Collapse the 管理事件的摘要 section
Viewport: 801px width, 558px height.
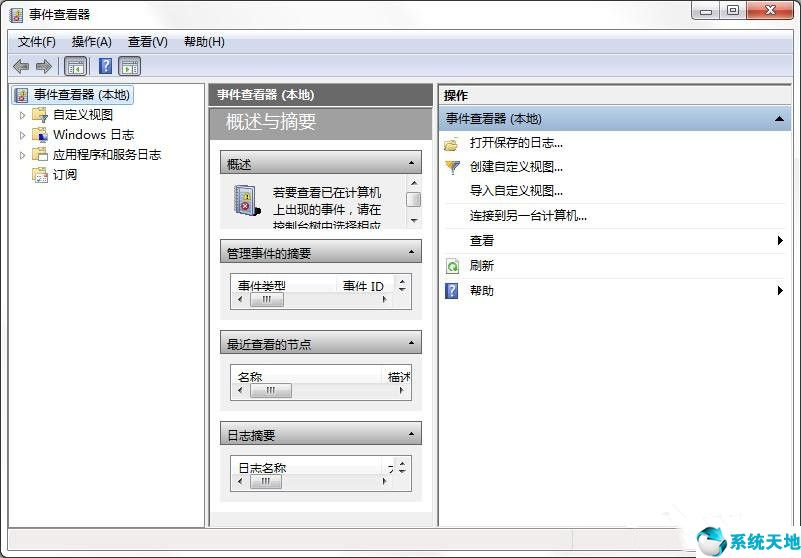pos(411,252)
